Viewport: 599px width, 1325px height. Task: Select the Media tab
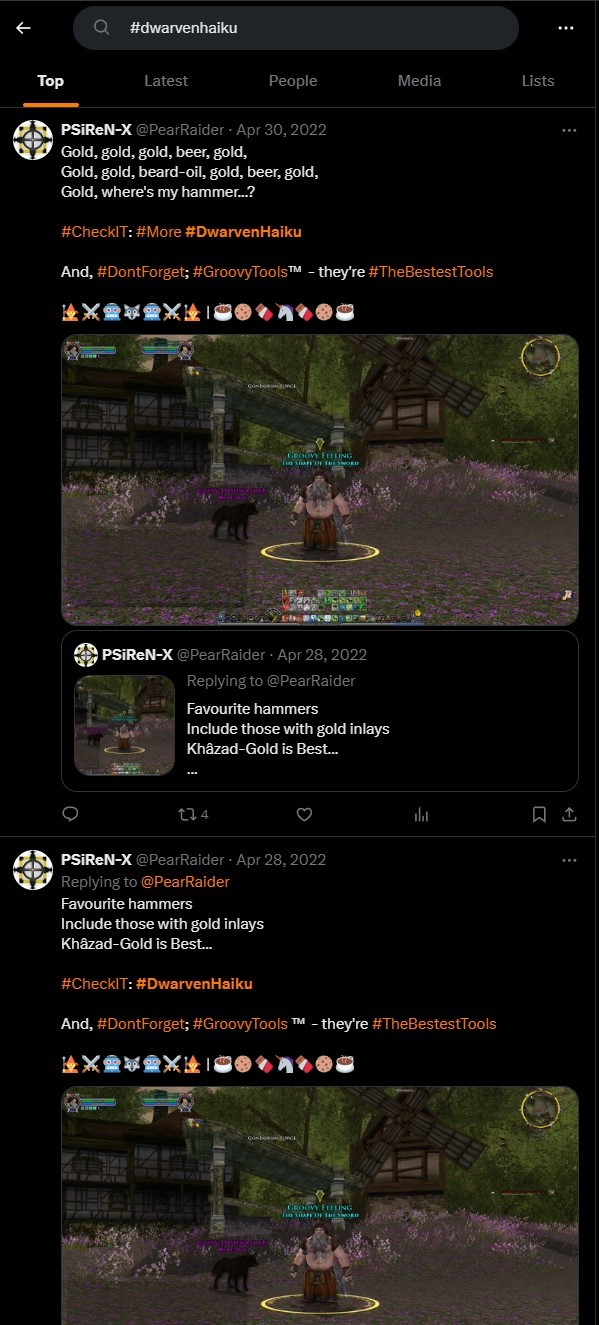click(x=419, y=81)
